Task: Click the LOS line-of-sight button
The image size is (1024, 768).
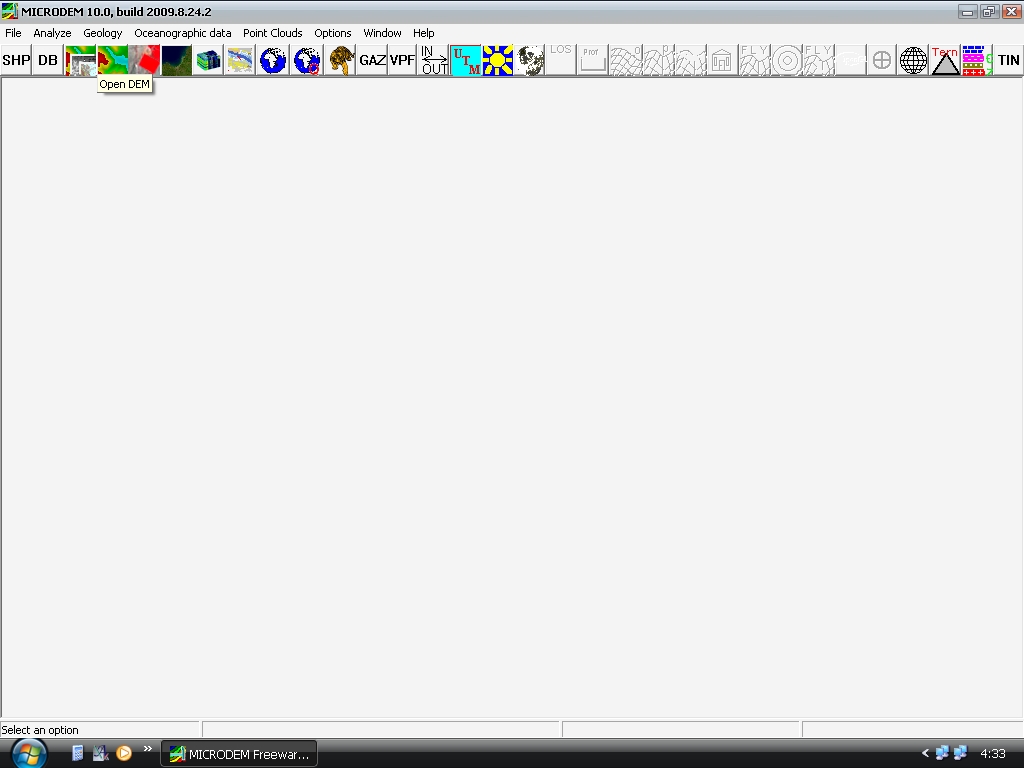Action: [x=560, y=60]
